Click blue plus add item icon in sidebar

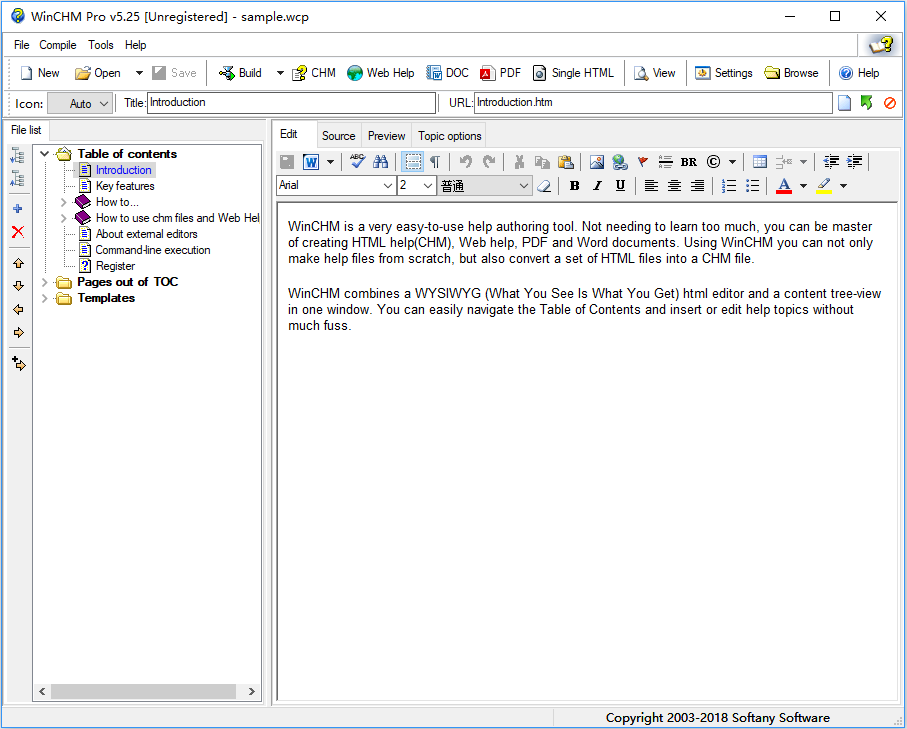point(18,208)
